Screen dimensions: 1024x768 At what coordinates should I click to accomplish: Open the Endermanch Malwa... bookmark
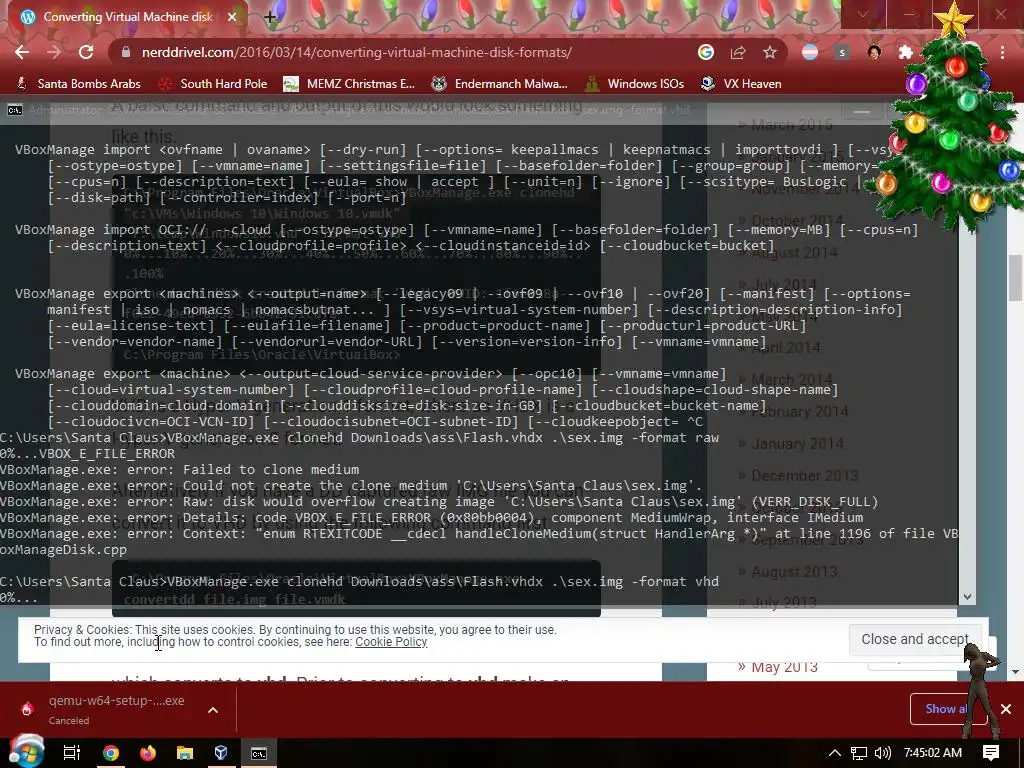point(500,84)
